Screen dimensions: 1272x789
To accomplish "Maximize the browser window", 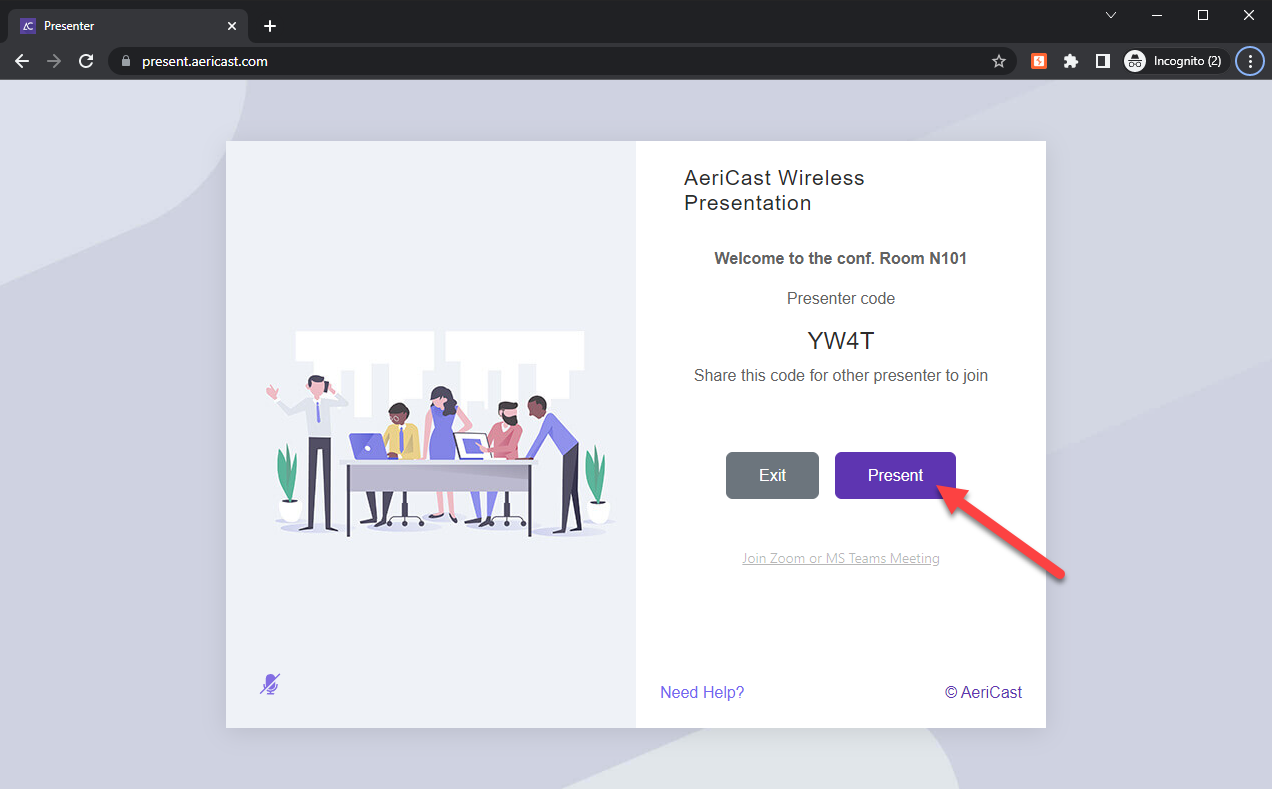I will point(1203,15).
